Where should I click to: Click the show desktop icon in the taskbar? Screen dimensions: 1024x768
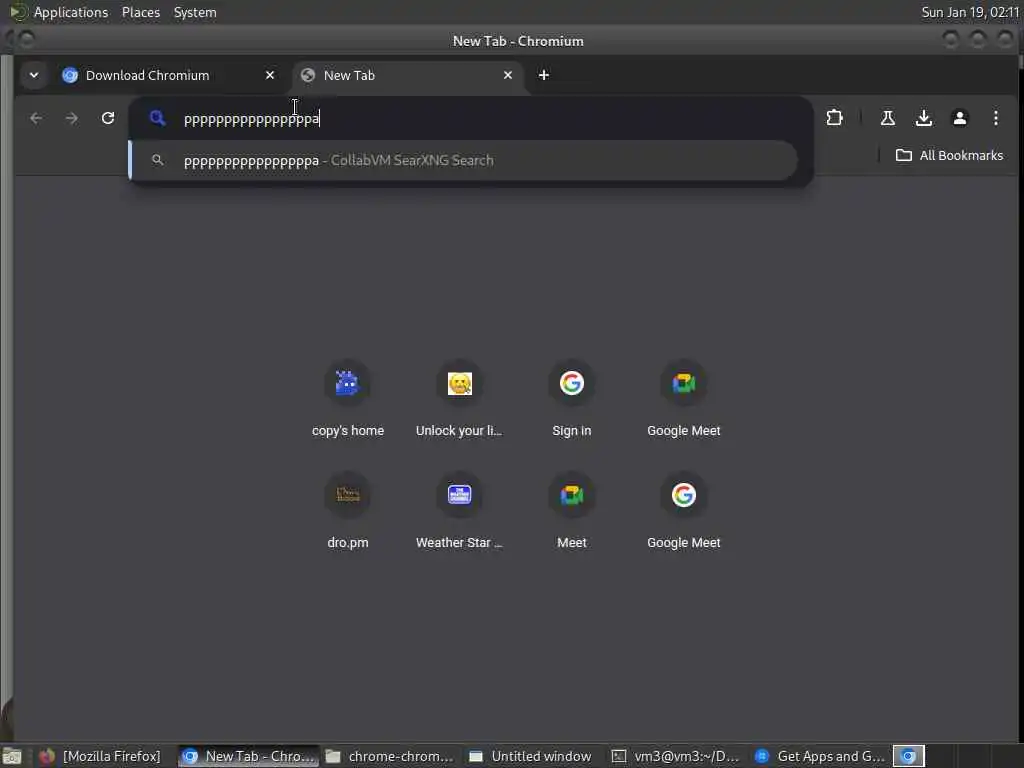(12, 756)
